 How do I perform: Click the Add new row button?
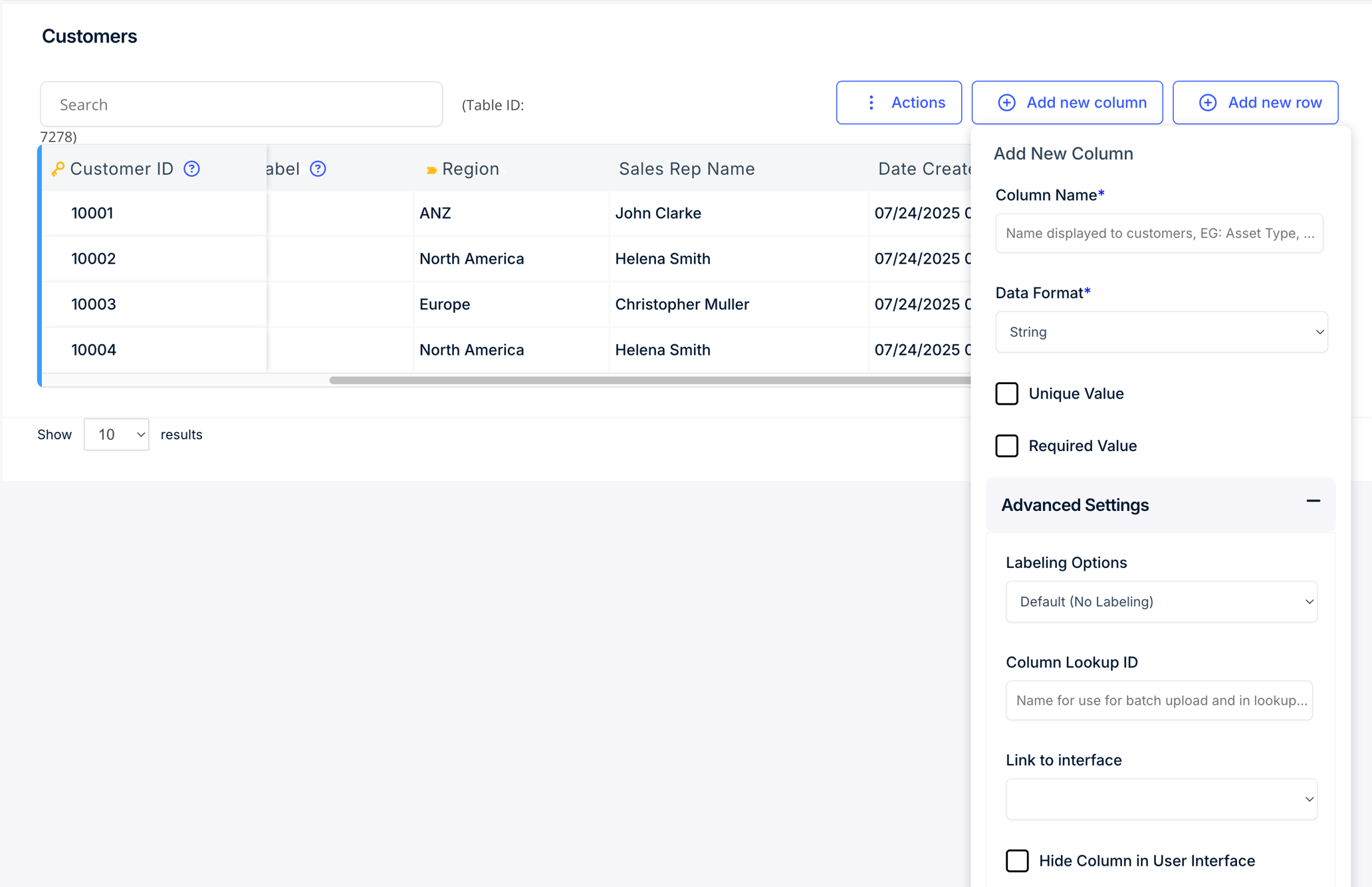(1255, 102)
